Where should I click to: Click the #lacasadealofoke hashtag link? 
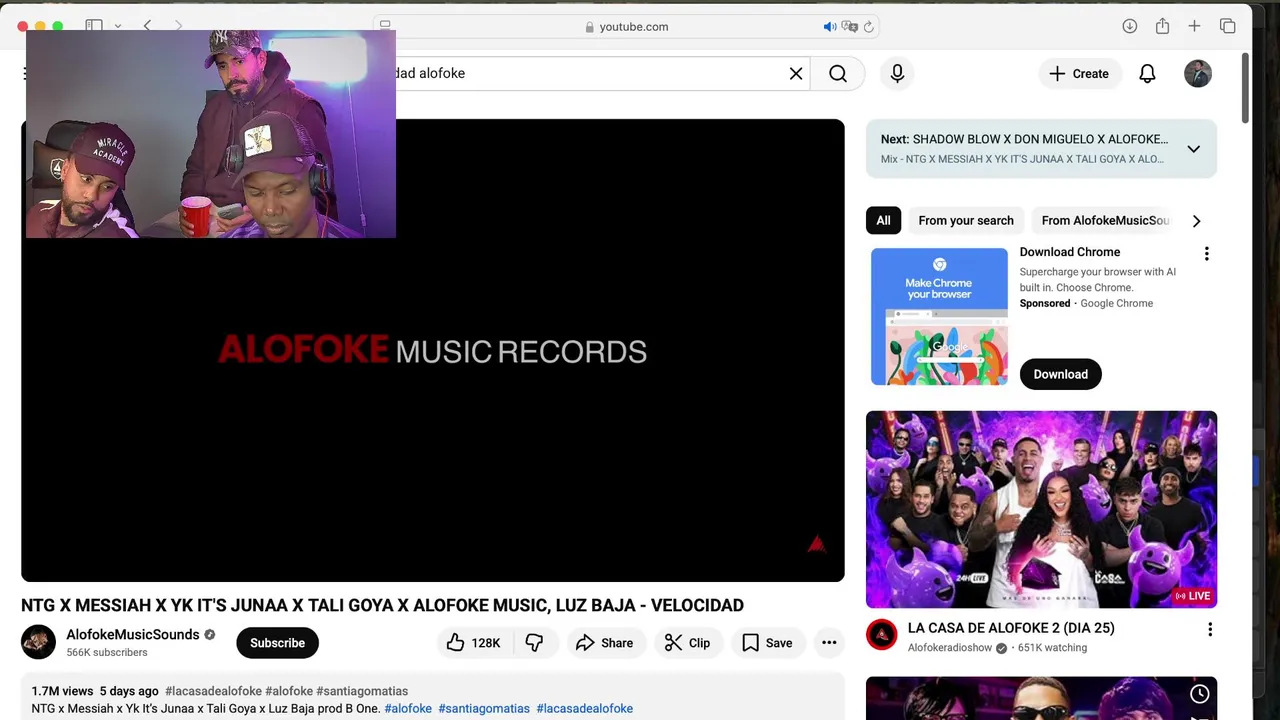[584, 708]
